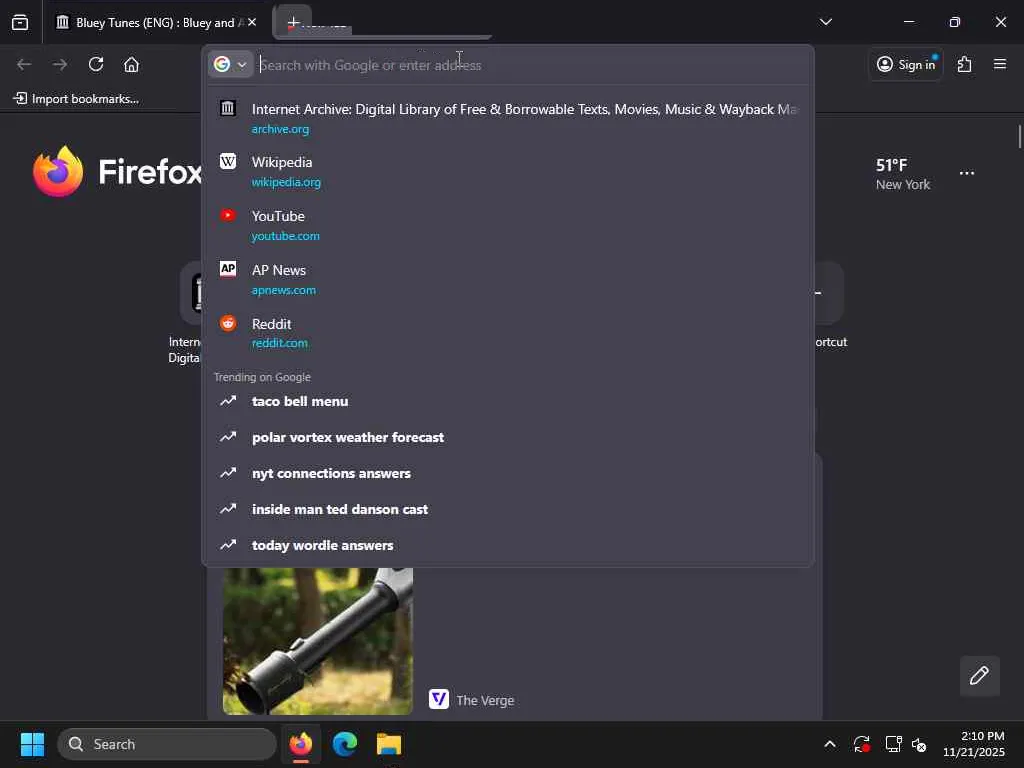The image size is (1024, 768).
Task: Click the reddit.com URL text
Action: click(x=280, y=344)
